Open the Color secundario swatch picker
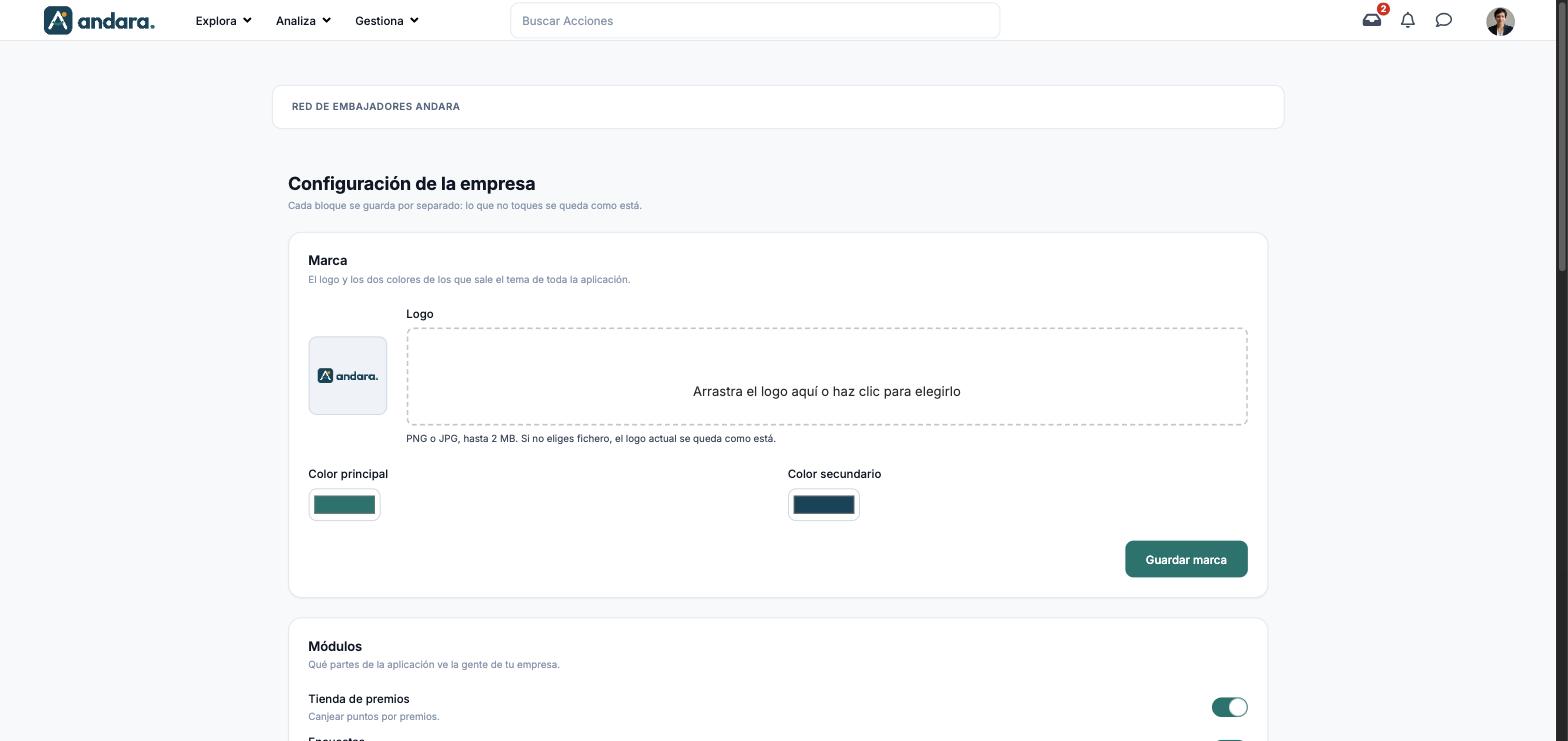The width and height of the screenshot is (1568, 741). coord(823,505)
